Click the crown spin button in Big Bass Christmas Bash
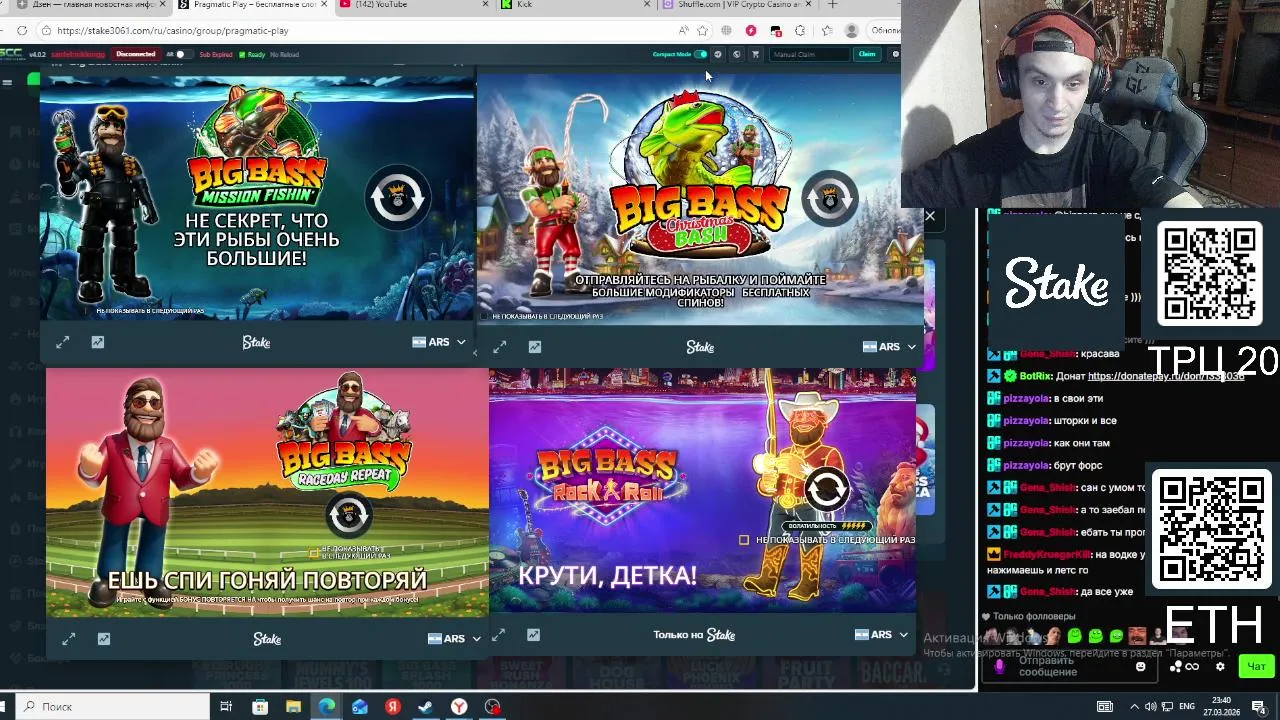Screen dimensions: 1280x720 coord(828,198)
